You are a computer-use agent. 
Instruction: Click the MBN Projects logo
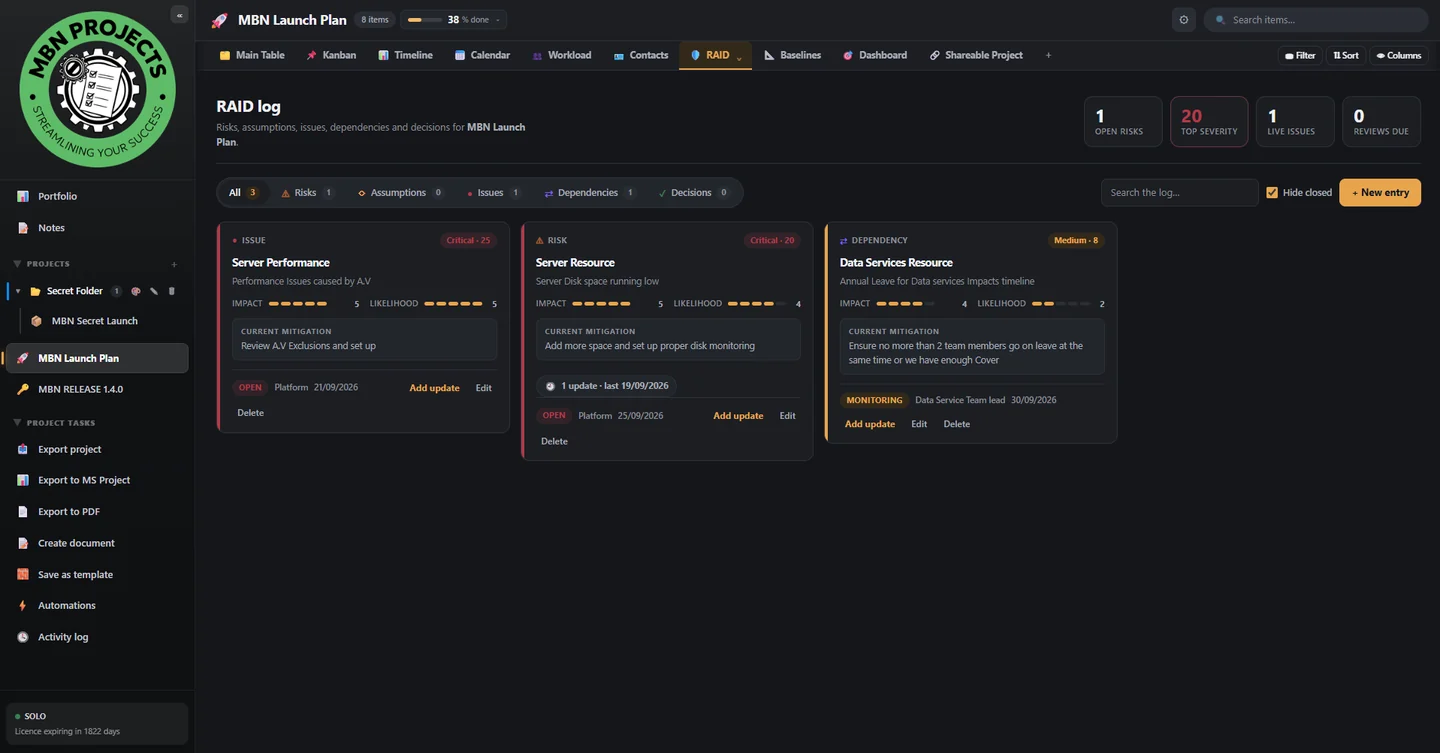coord(97,90)
